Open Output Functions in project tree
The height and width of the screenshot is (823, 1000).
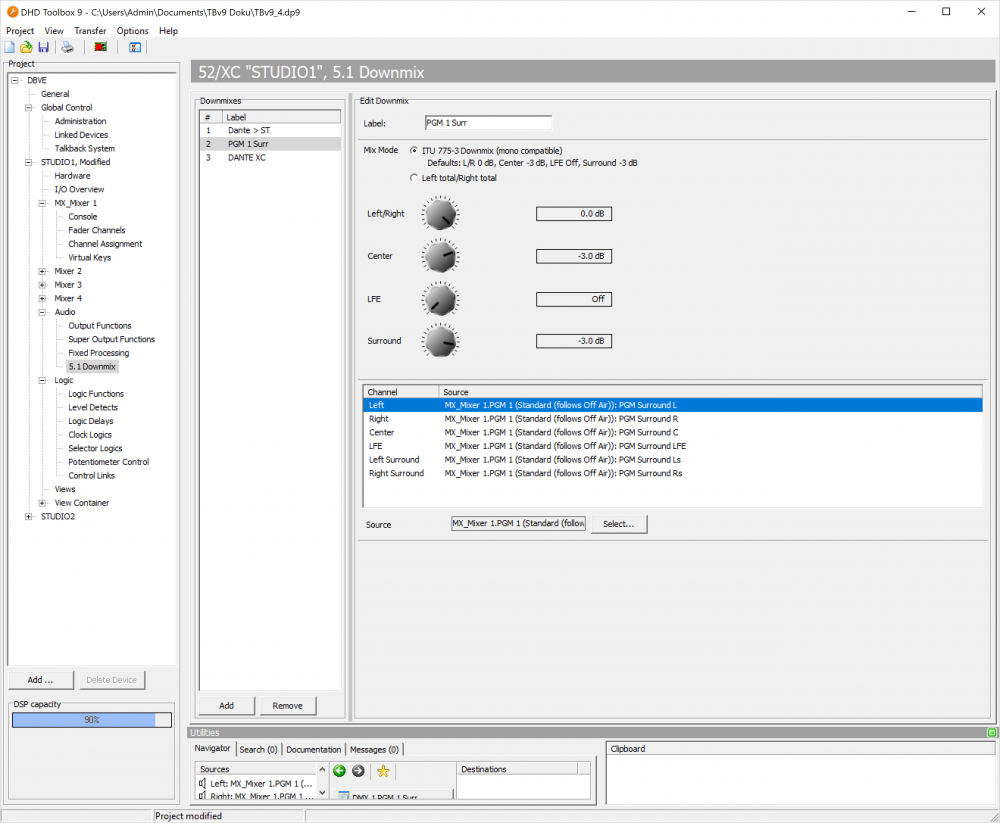[x=99, y=326]
